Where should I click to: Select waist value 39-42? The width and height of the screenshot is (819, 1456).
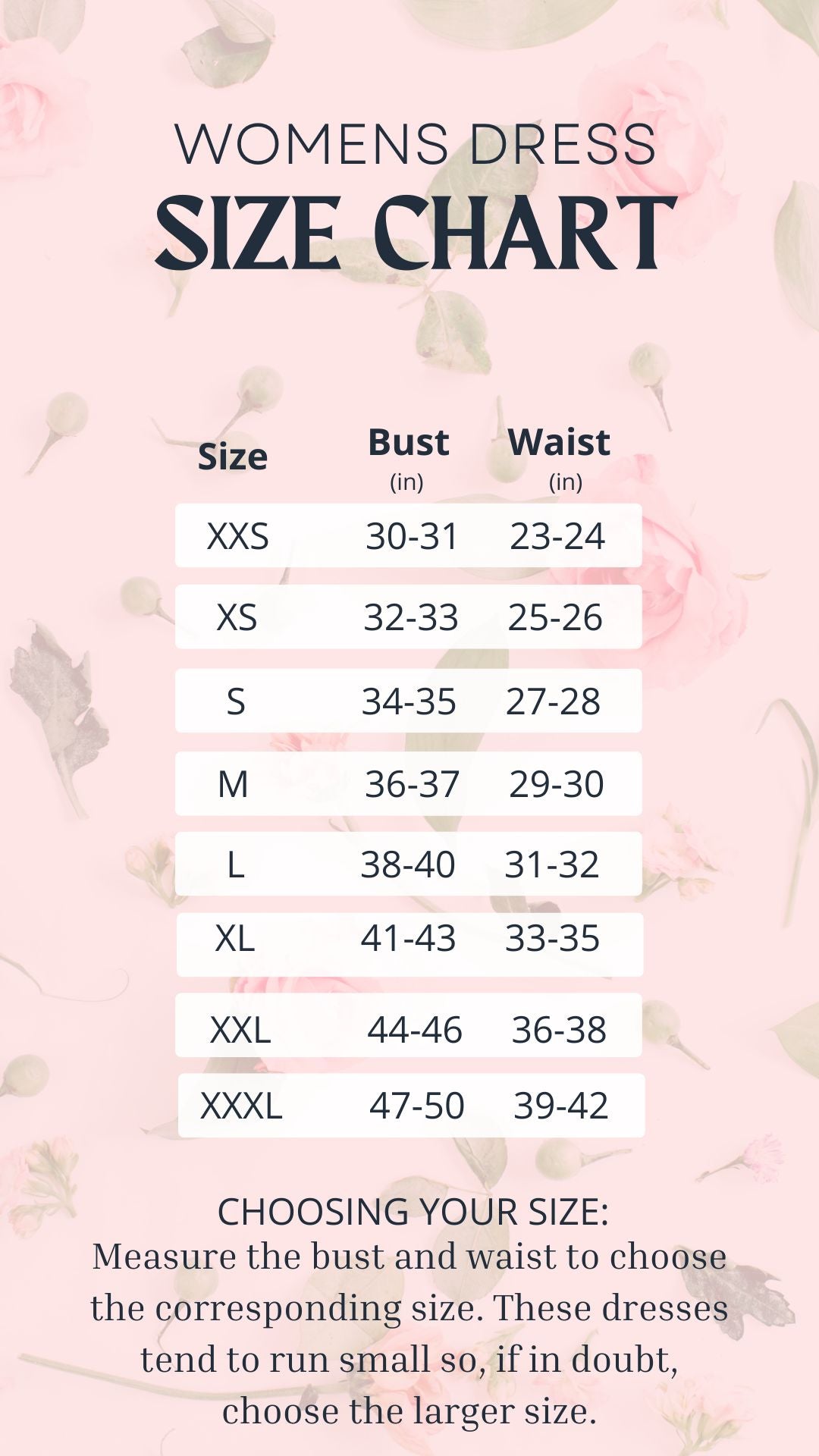point(561,1106)
